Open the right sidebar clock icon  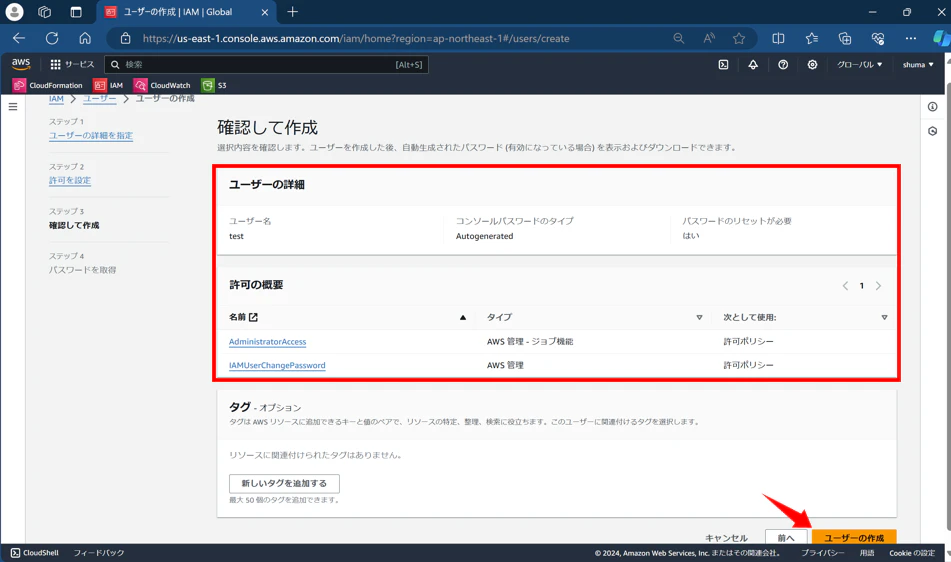point(933,131)
